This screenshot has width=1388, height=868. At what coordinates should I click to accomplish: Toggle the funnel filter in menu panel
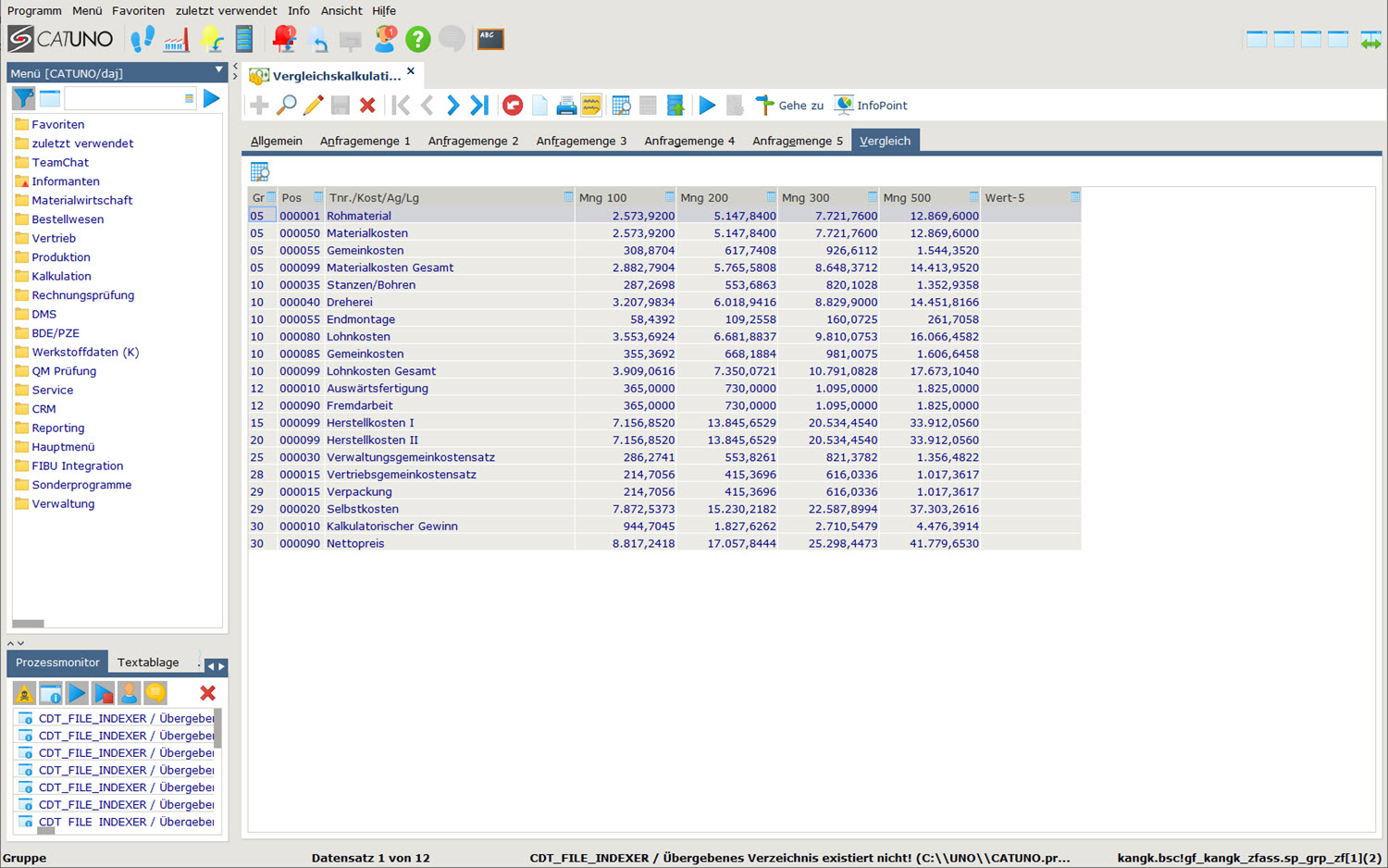23,98
